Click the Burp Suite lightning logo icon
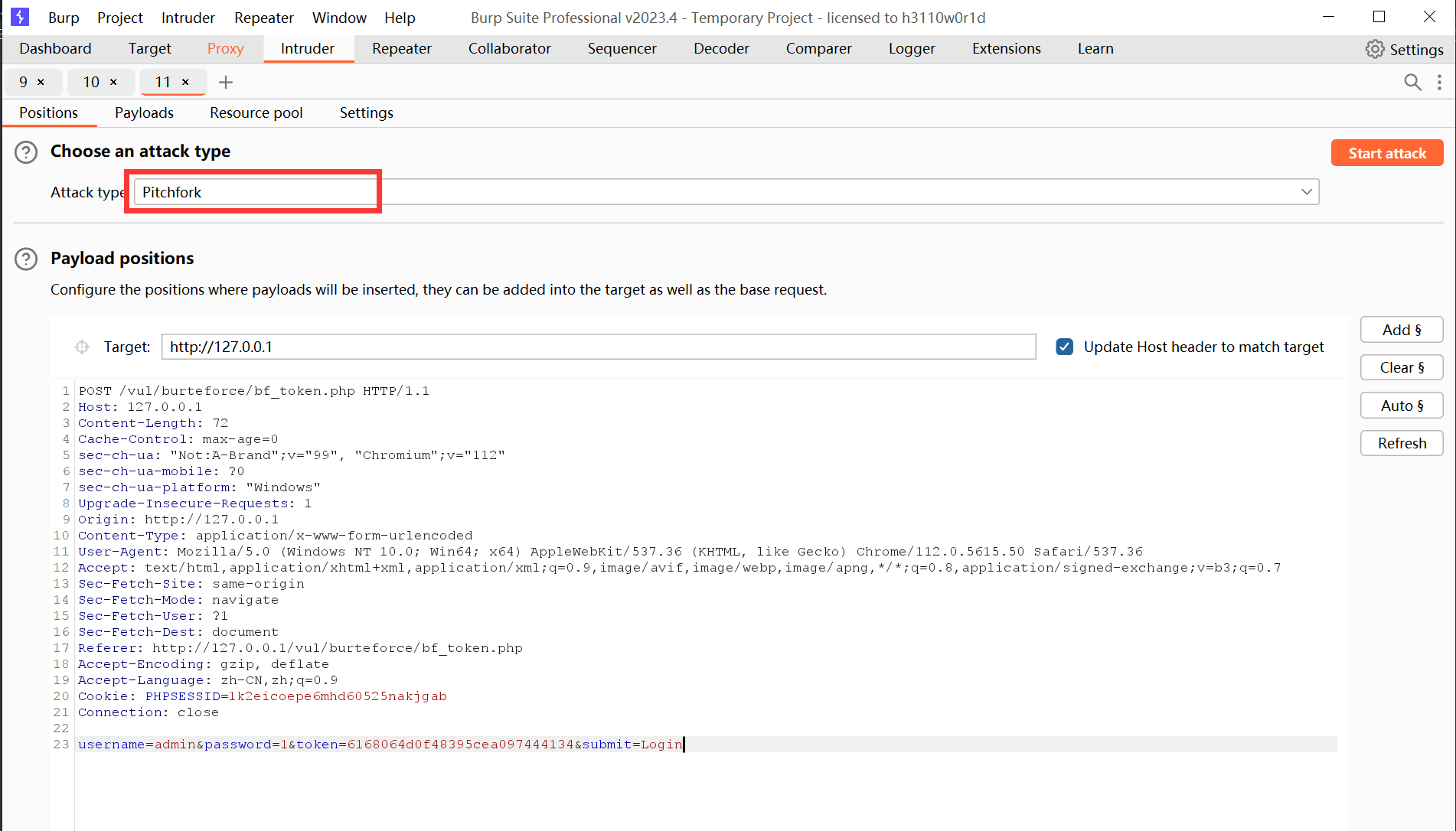This screenshot has height=831, width=1456. pos(20,17)
